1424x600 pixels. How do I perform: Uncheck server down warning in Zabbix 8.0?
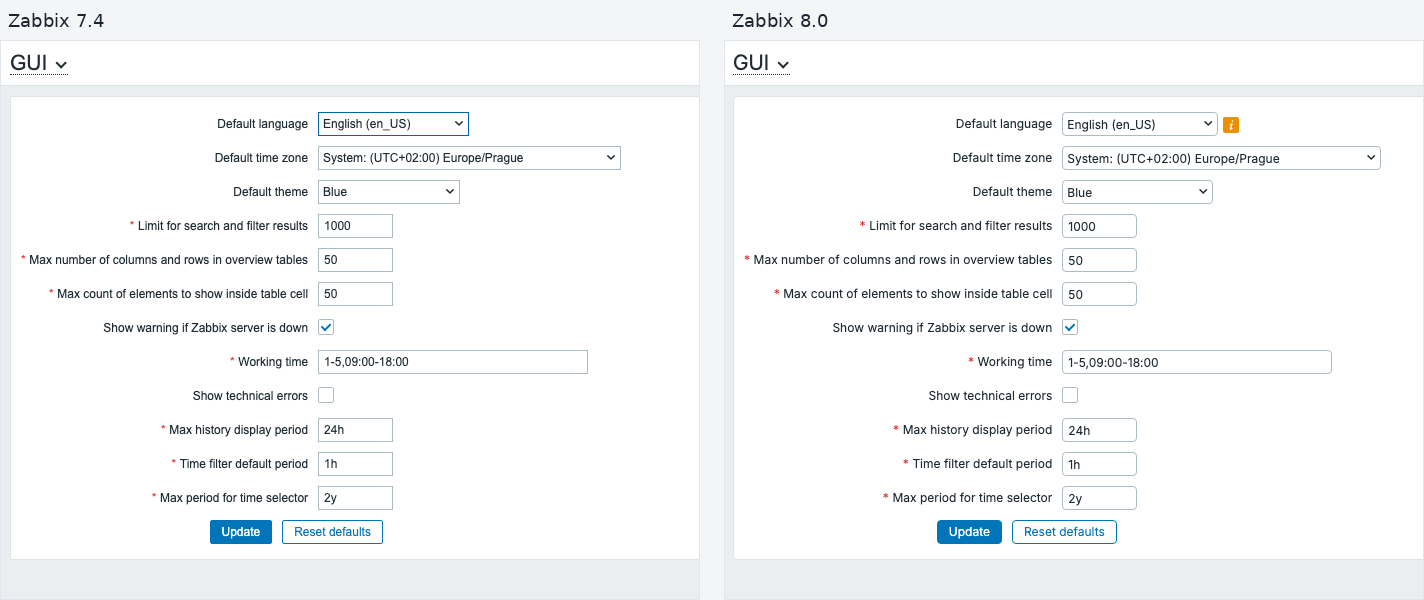(1070, 327)
